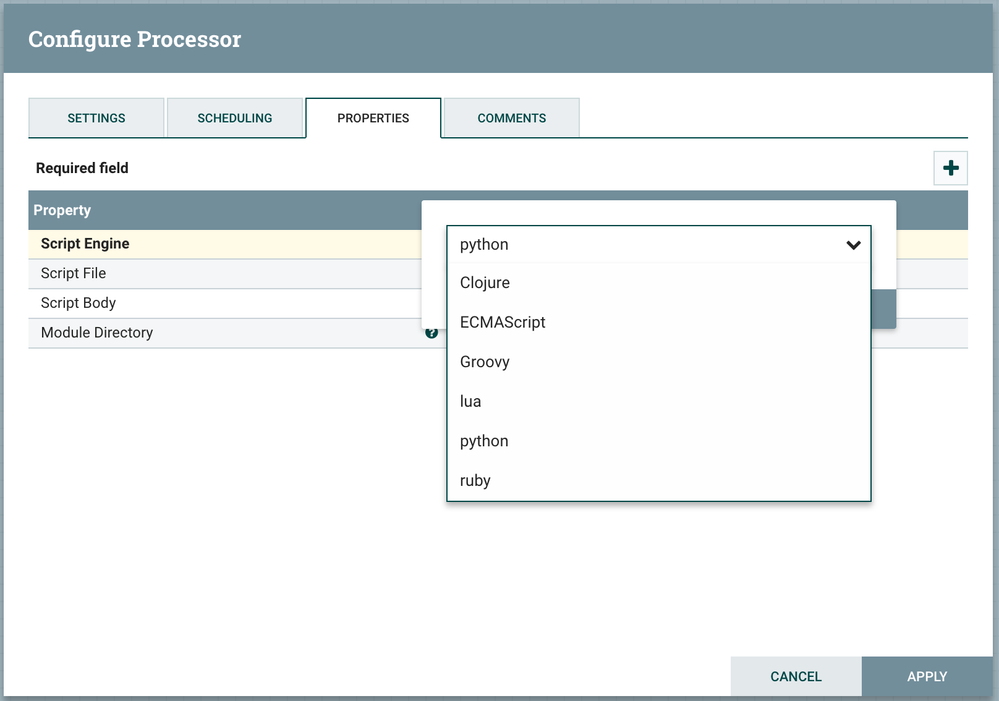999x701 pixels.
Task: Select ruby from script engine options
Action: click(x=476, y=480)
